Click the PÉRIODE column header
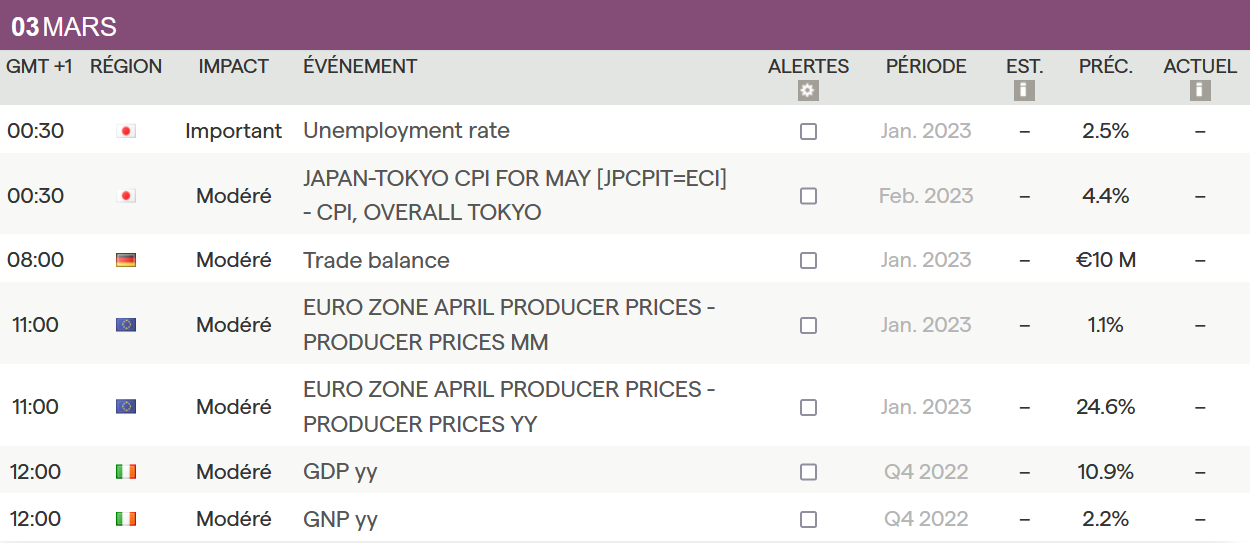Image resolution: width=1252 pixels, height=543 pixels. (x=926, y=67)
